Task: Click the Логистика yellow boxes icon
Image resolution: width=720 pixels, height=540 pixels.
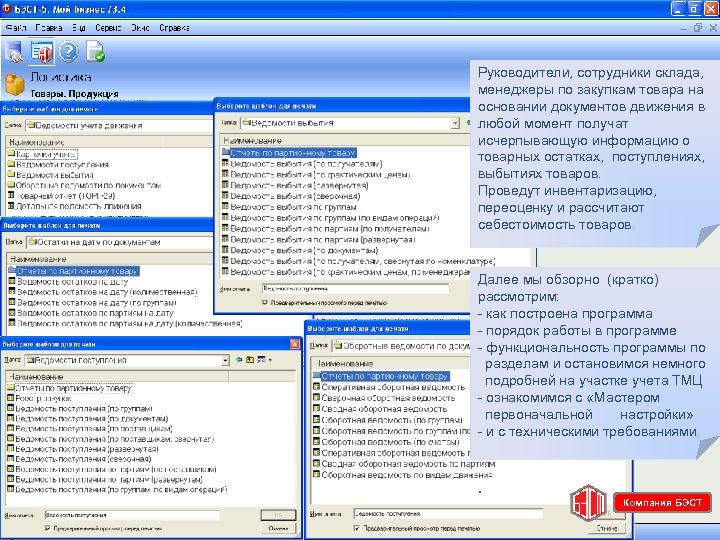Action: click(14, 85)
